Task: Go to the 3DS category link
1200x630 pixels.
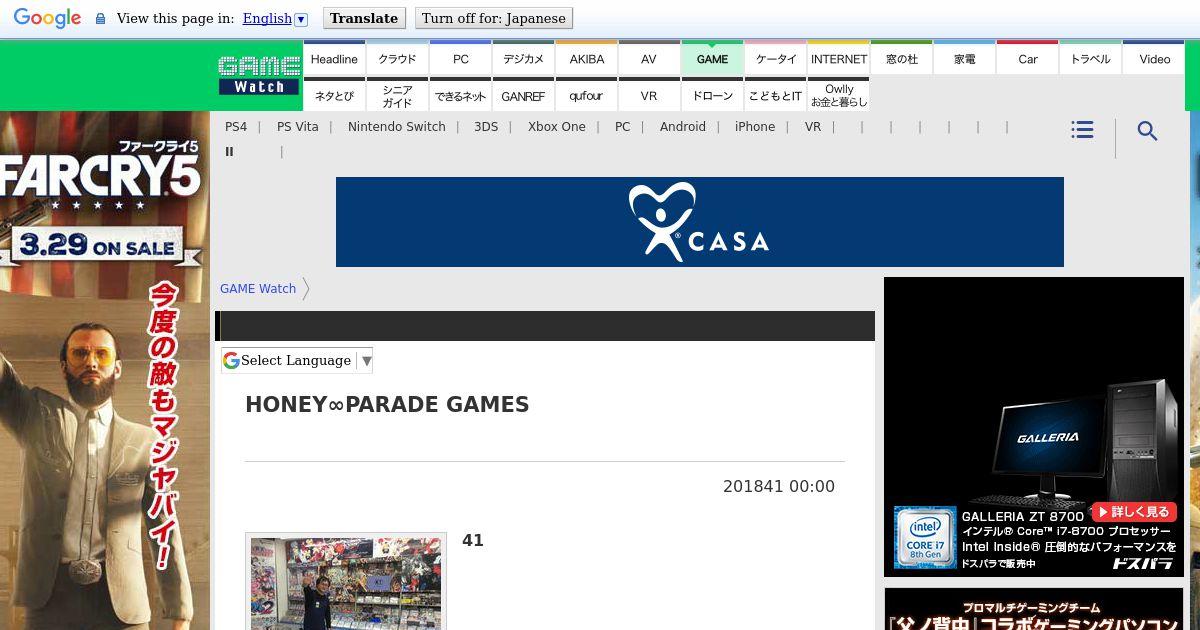Action: (x=486, y=127)
